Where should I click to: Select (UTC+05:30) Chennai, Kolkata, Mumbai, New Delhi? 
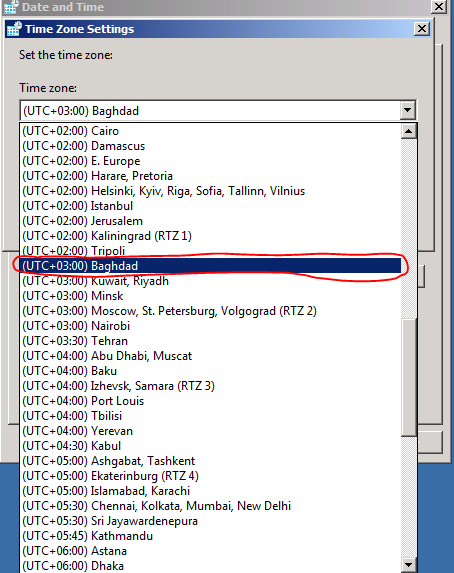(x=211, y=505)
